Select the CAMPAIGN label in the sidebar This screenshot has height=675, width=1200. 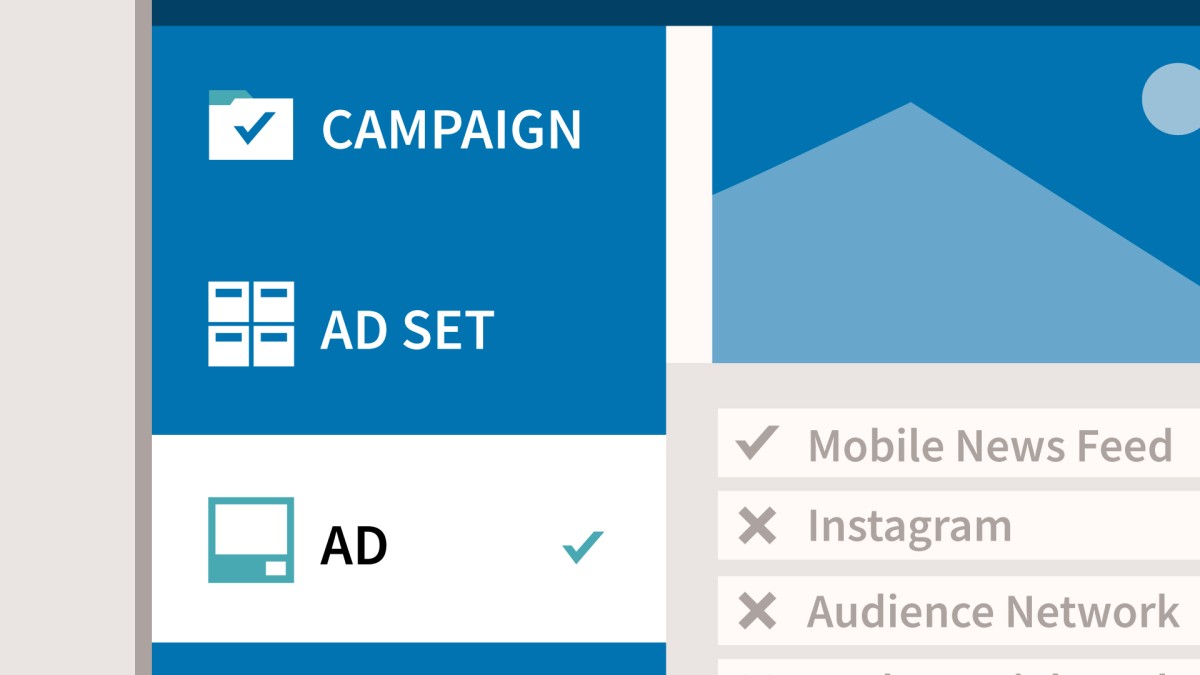tap(451, 130)
